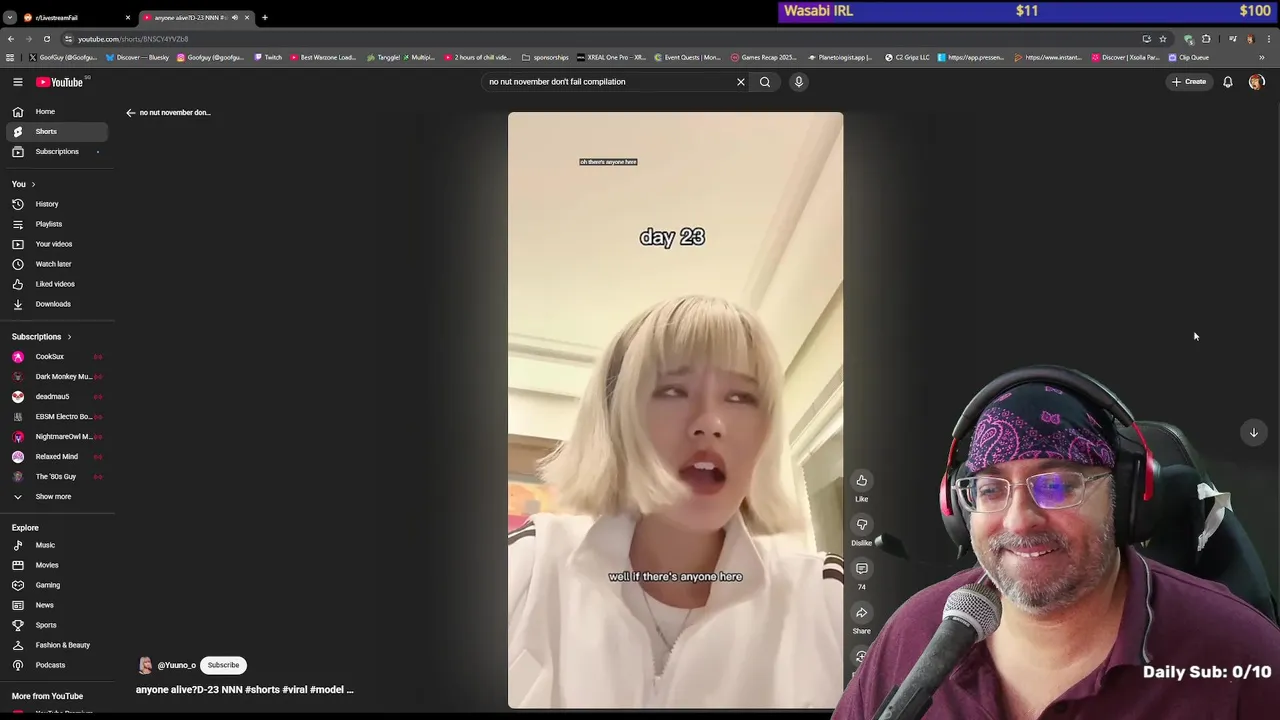
Task: Open the YouTube account avatar menu
Action: coord(1257,82)
